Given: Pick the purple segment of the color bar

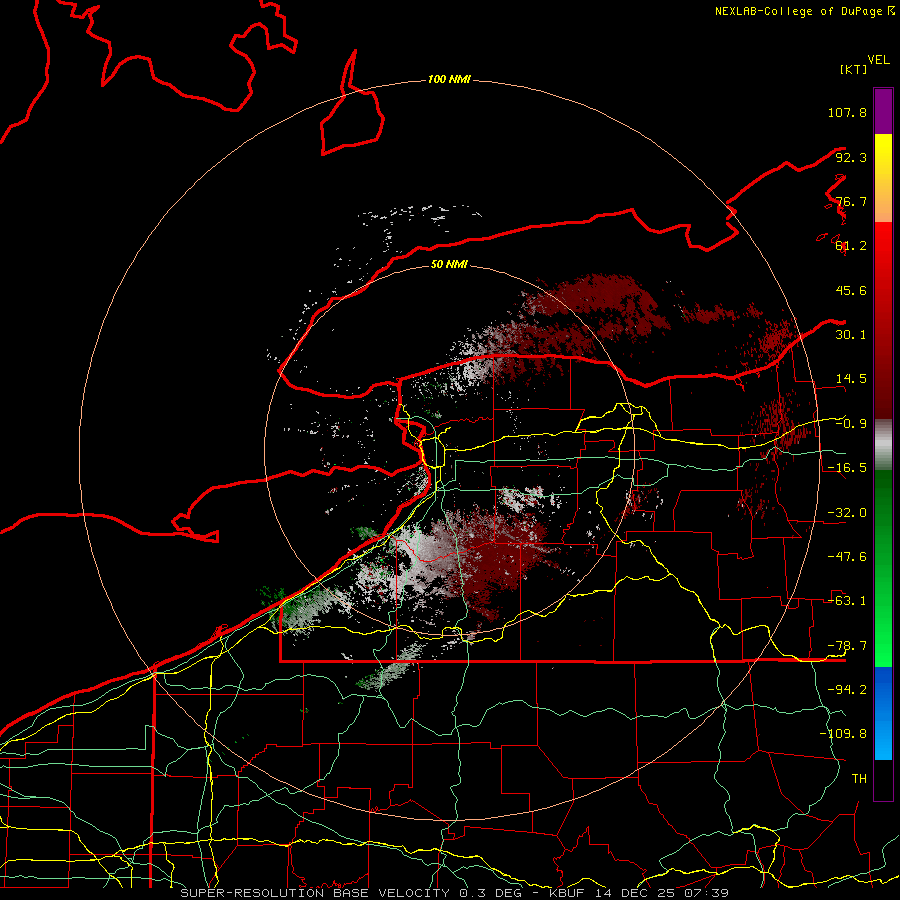Looking at the screenshot, I should tap(883, 111).
